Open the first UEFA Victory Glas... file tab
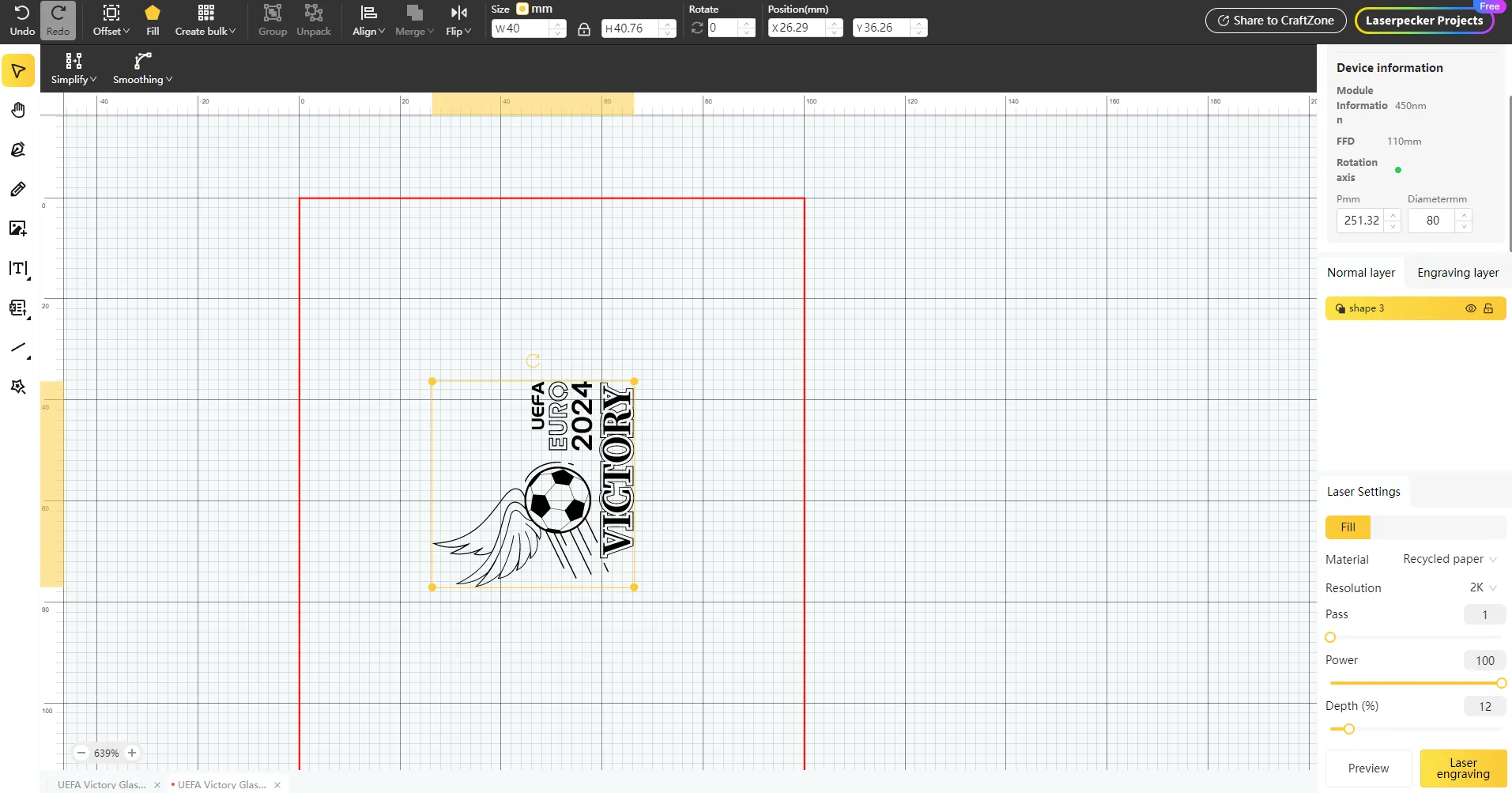This screenshot has width=1512, height=793. (x=102, y=784)
